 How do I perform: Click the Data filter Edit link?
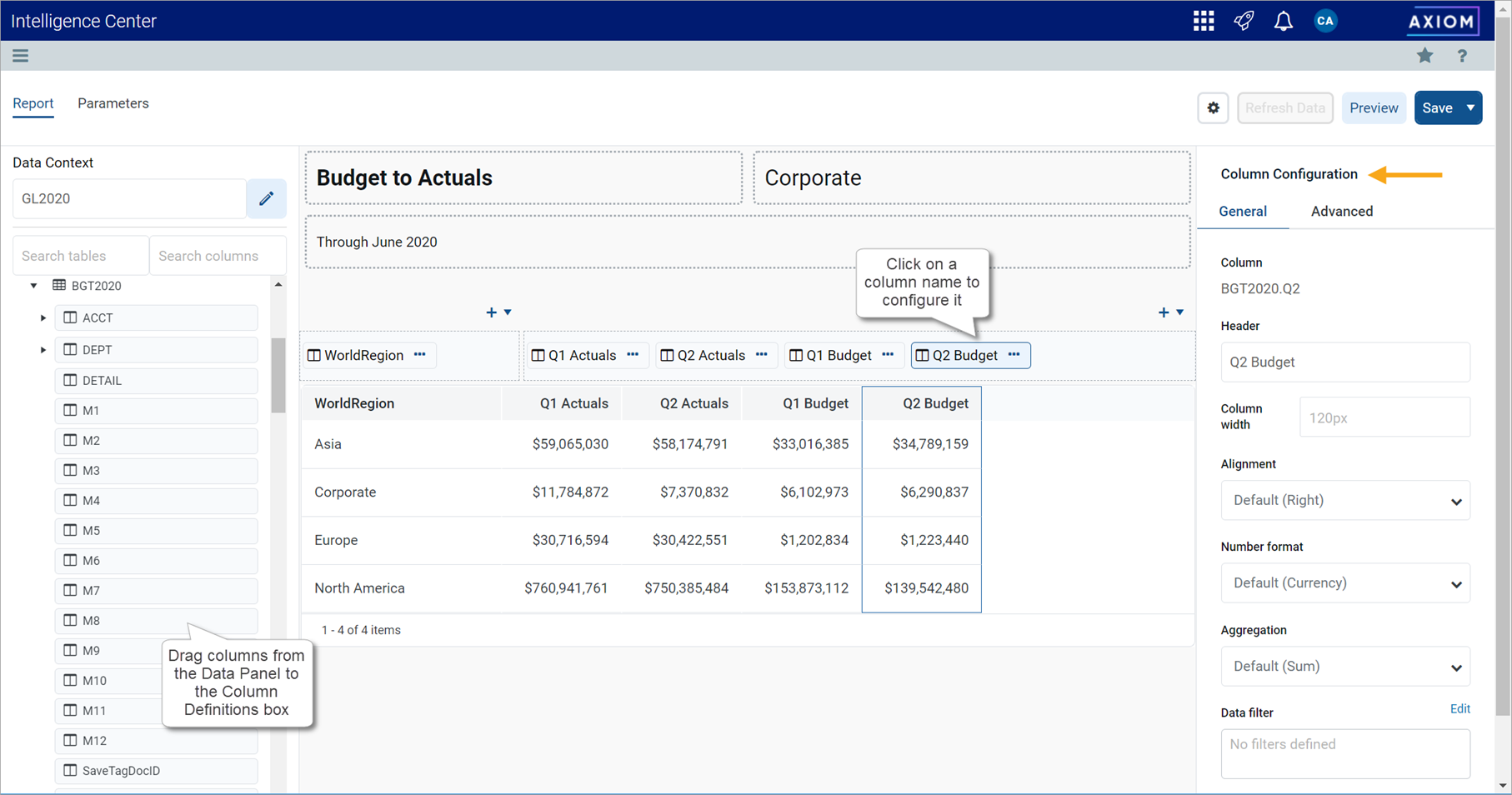pyautogui.click(x=1459, y=709)
